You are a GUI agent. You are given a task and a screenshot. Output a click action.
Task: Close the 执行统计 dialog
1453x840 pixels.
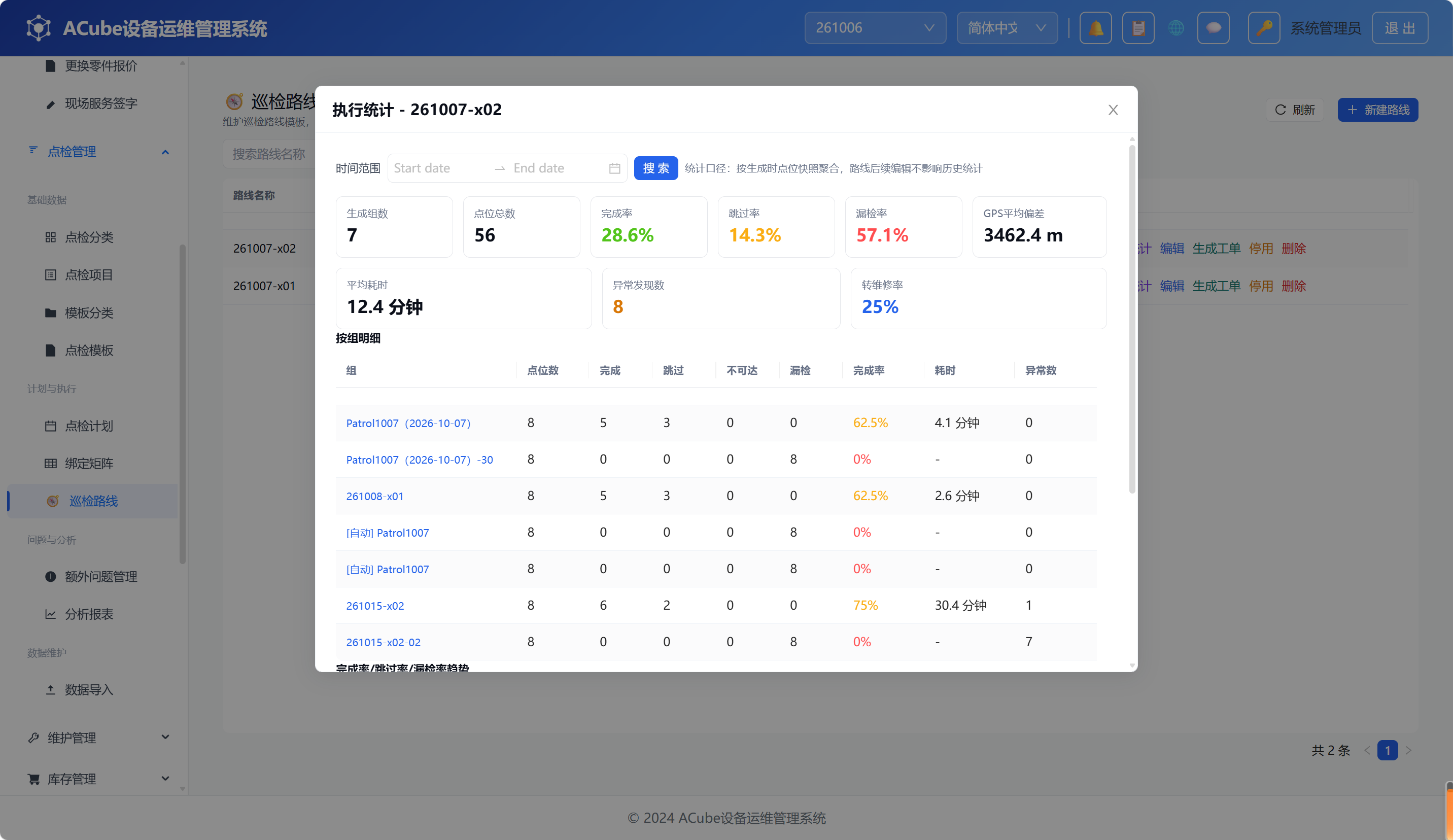point(1113,110)
